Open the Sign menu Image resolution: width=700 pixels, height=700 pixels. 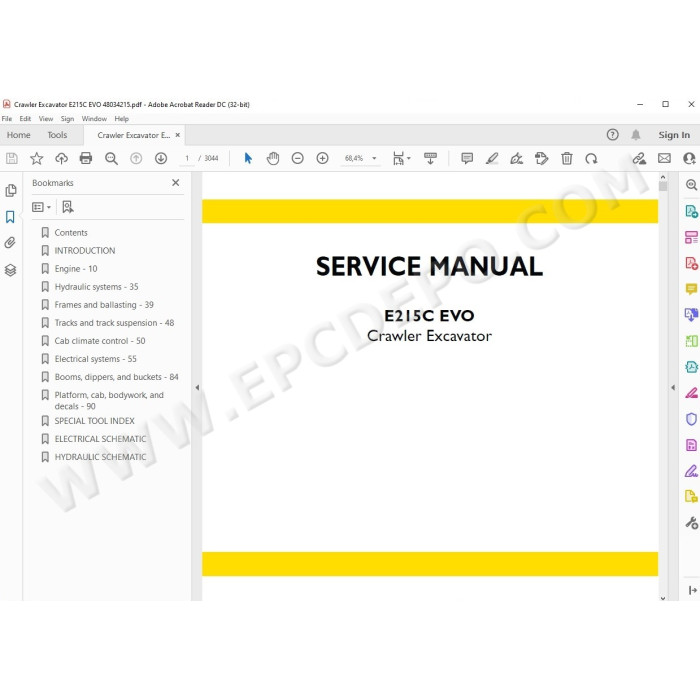67,119
